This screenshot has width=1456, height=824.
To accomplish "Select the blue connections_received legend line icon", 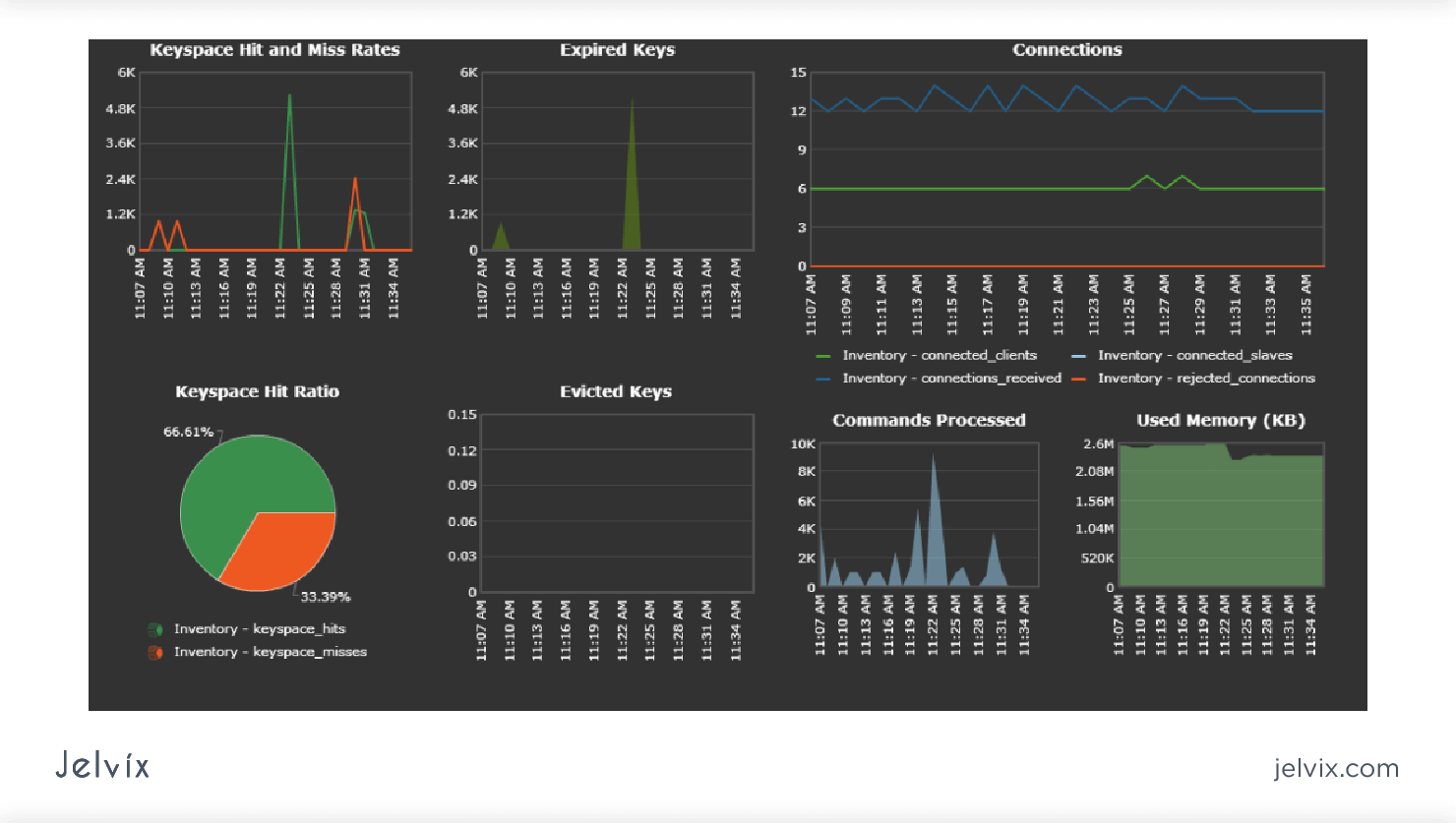I will [x=824, y=378].
